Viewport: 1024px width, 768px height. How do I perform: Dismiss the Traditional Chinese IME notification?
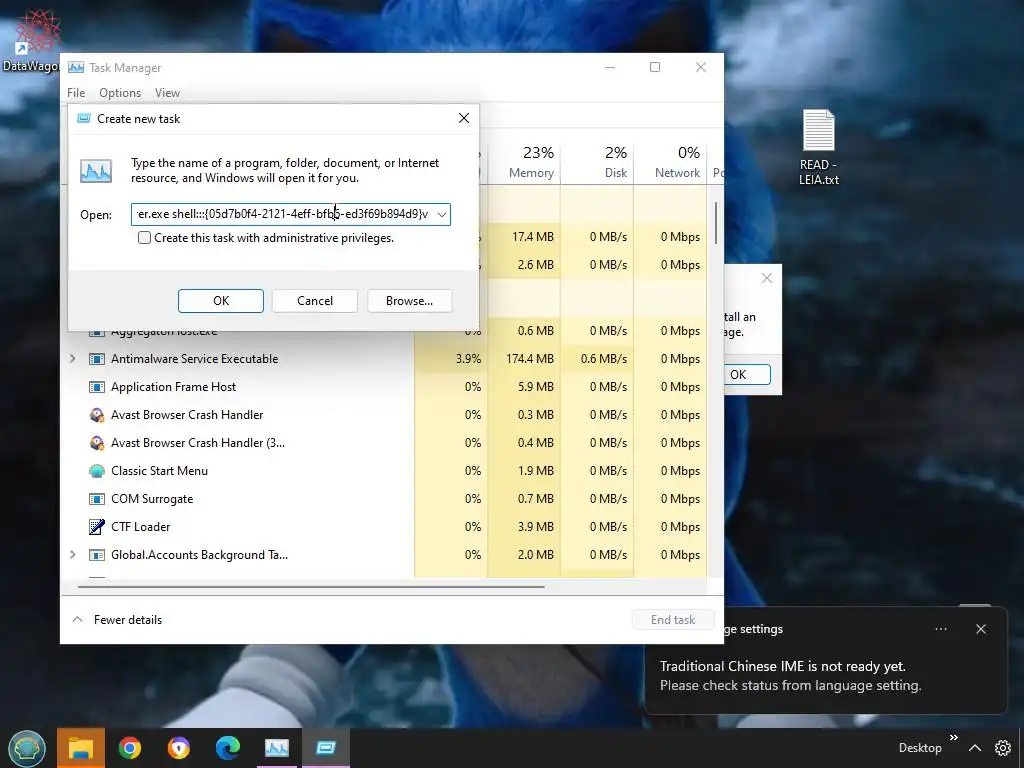pos(980,629)
